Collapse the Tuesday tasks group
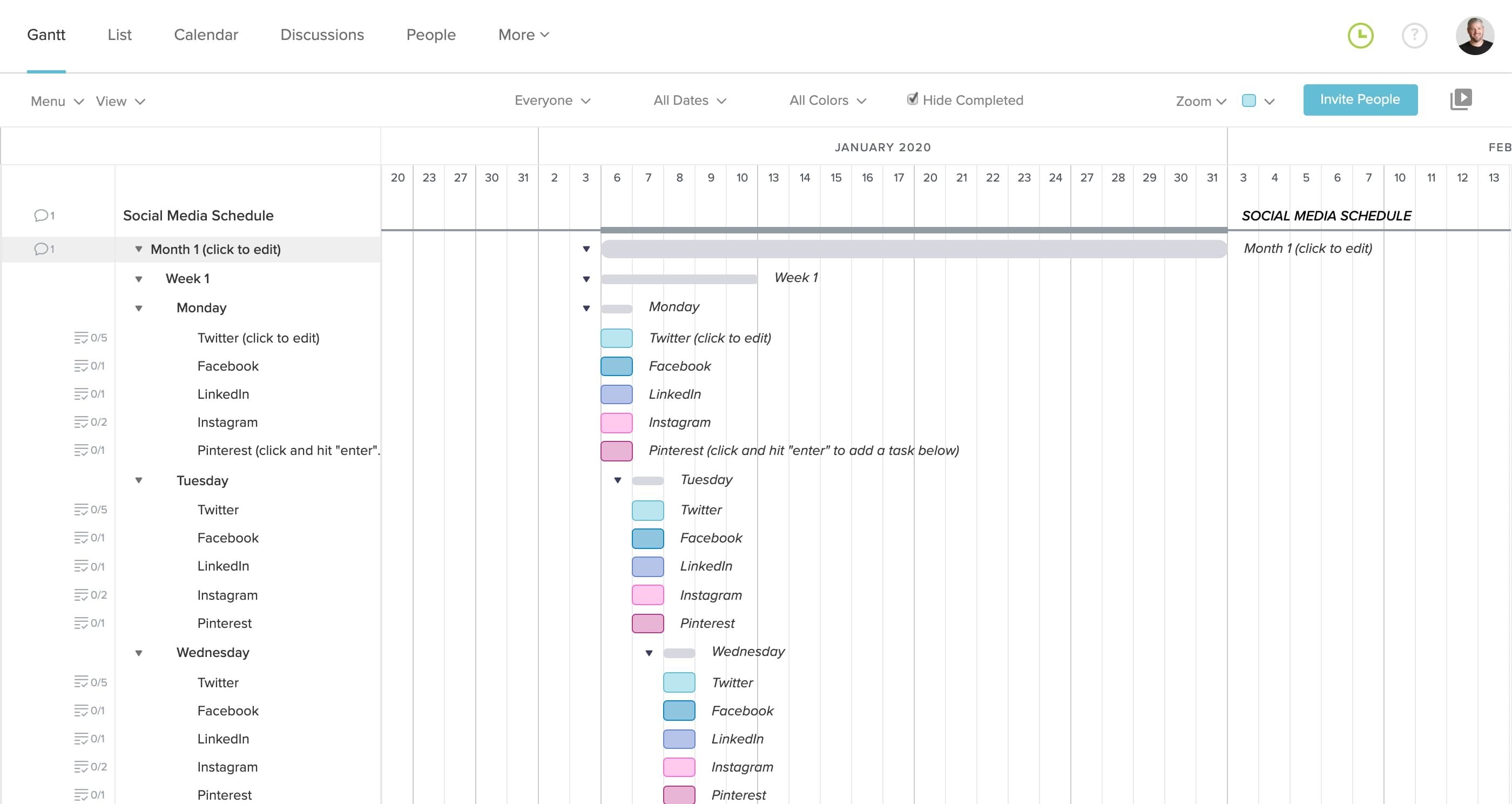The height and width of the screenshot is (804, 1512). pos(139,480)
